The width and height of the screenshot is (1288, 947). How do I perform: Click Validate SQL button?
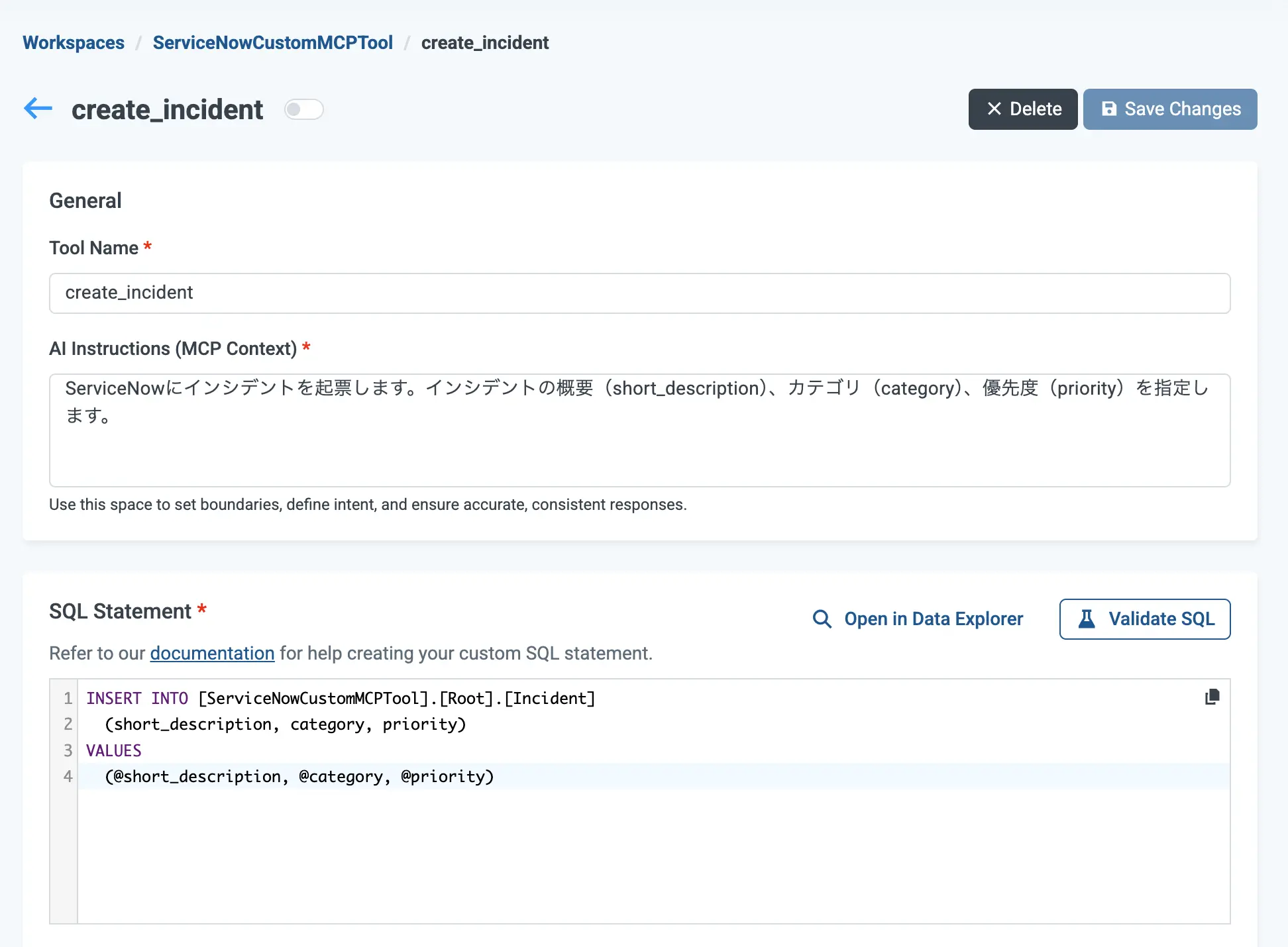1144,619
